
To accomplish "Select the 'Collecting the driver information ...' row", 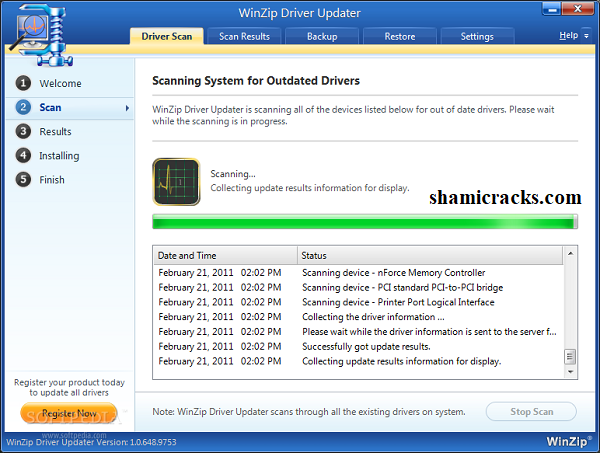I will 359,317.
